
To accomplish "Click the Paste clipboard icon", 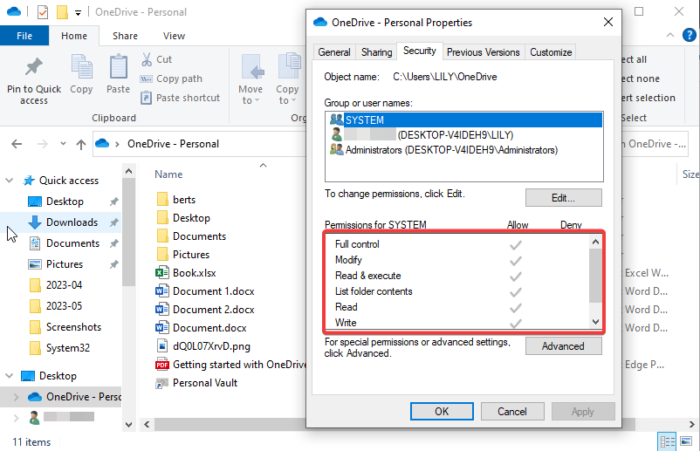I will click(x=118, y=68).
